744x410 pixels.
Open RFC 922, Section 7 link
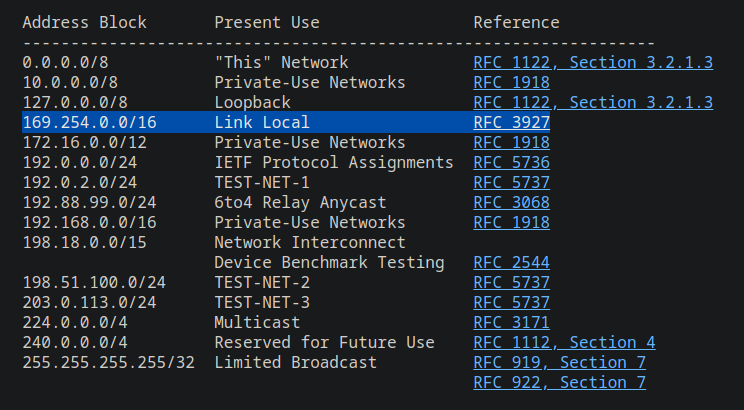coord(560,382)
